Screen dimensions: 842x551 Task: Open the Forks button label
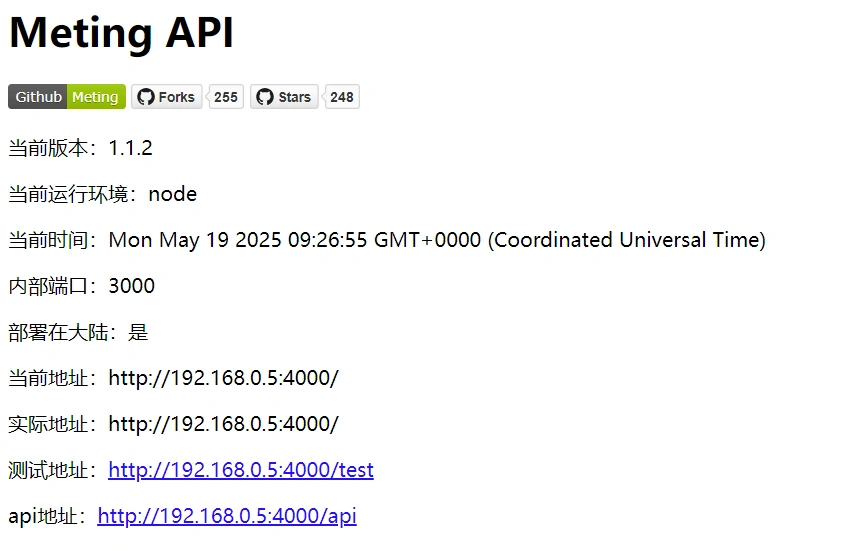[x=176, y=97]
